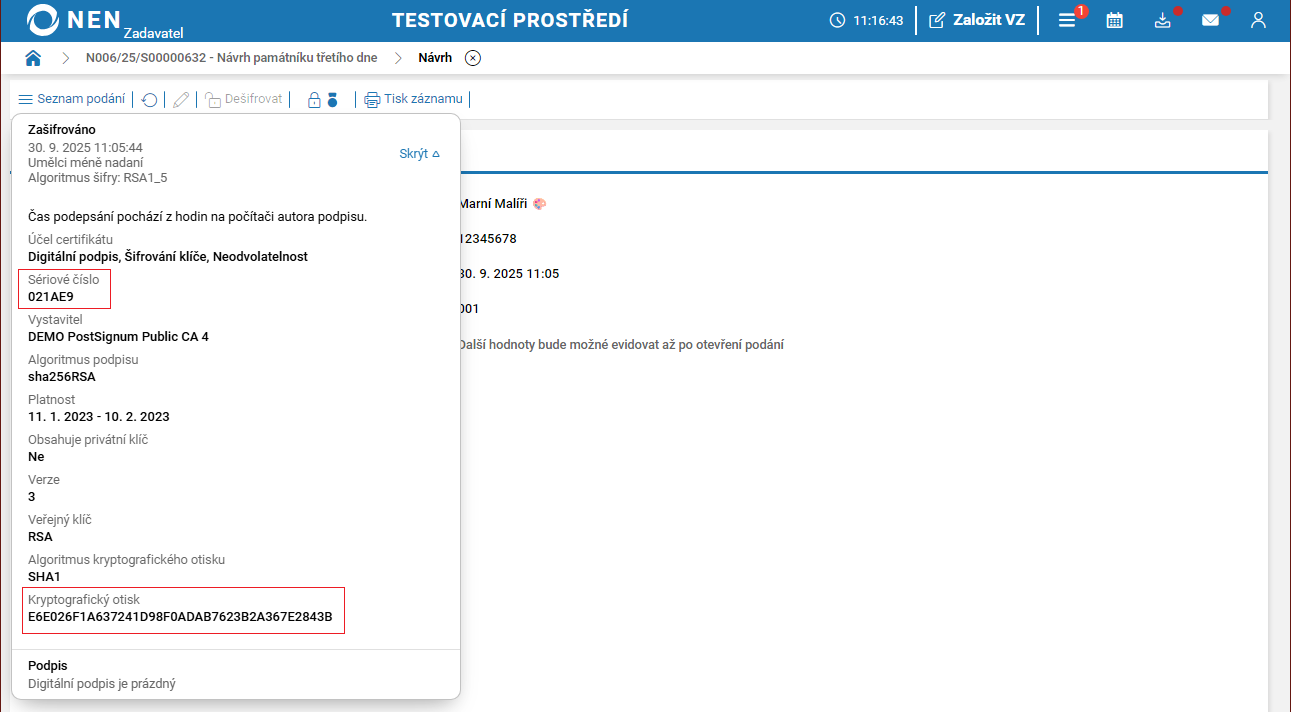Viewport: 1291px width, 712px height.
Task: Go to N006/25/S00000632 breadcrumb link
Action: coord(231,58)
